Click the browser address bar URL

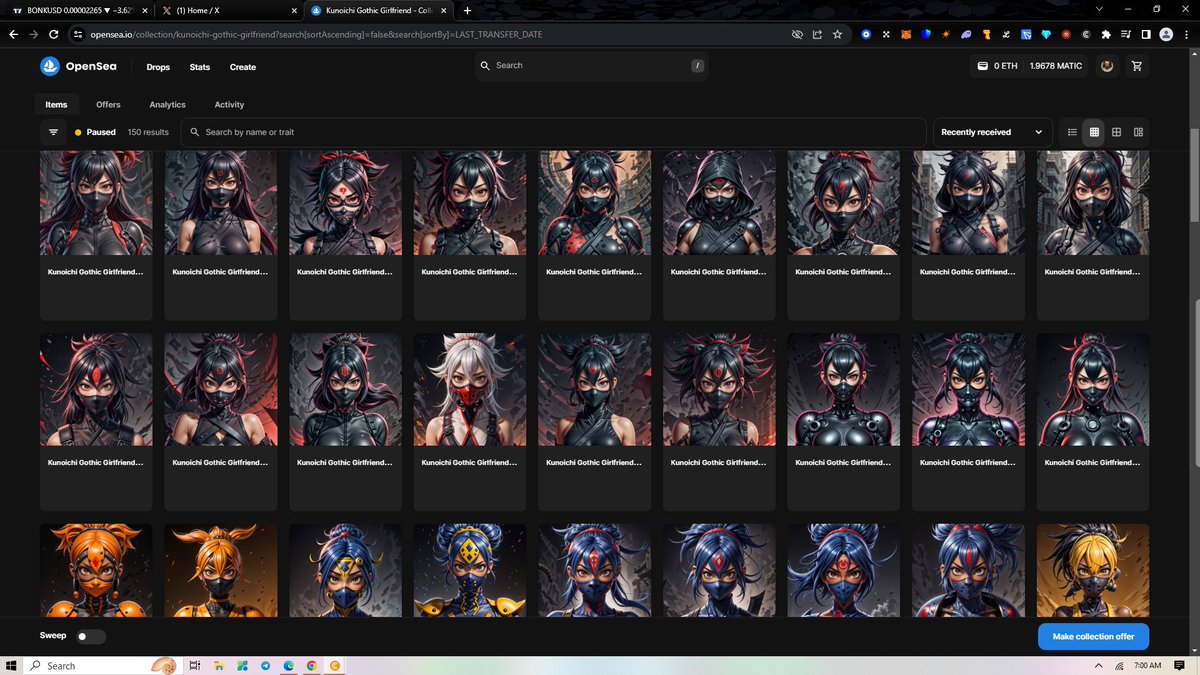(x=317, y=34)
